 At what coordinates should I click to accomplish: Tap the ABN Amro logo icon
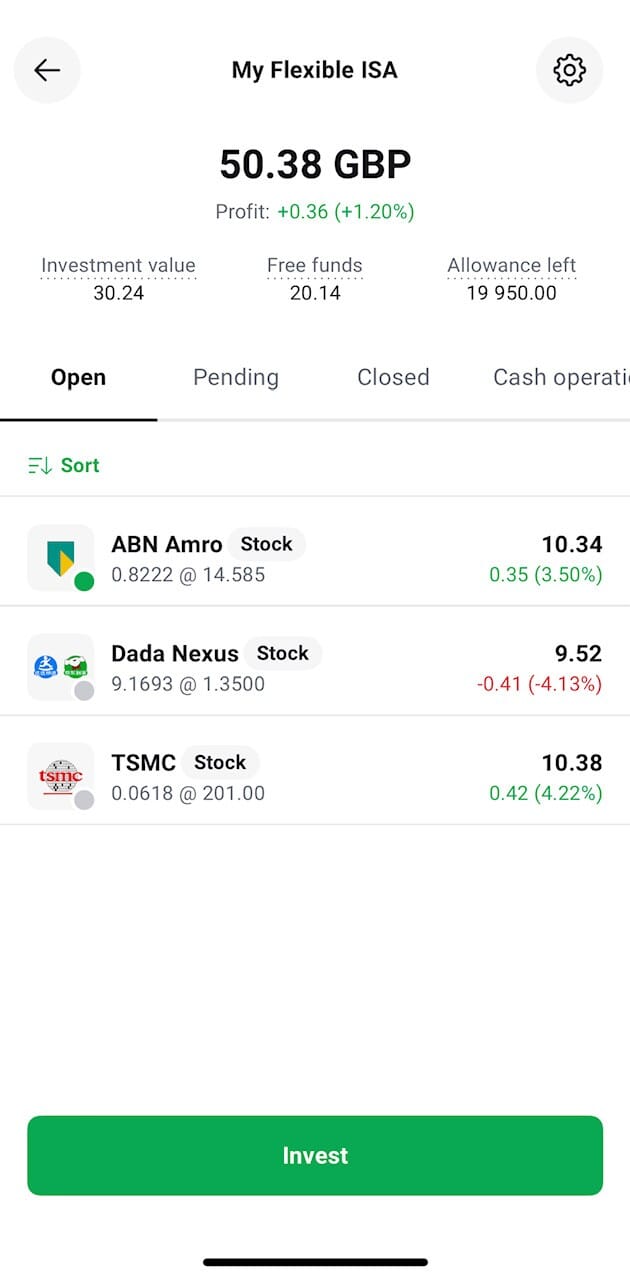click(60, 558)
